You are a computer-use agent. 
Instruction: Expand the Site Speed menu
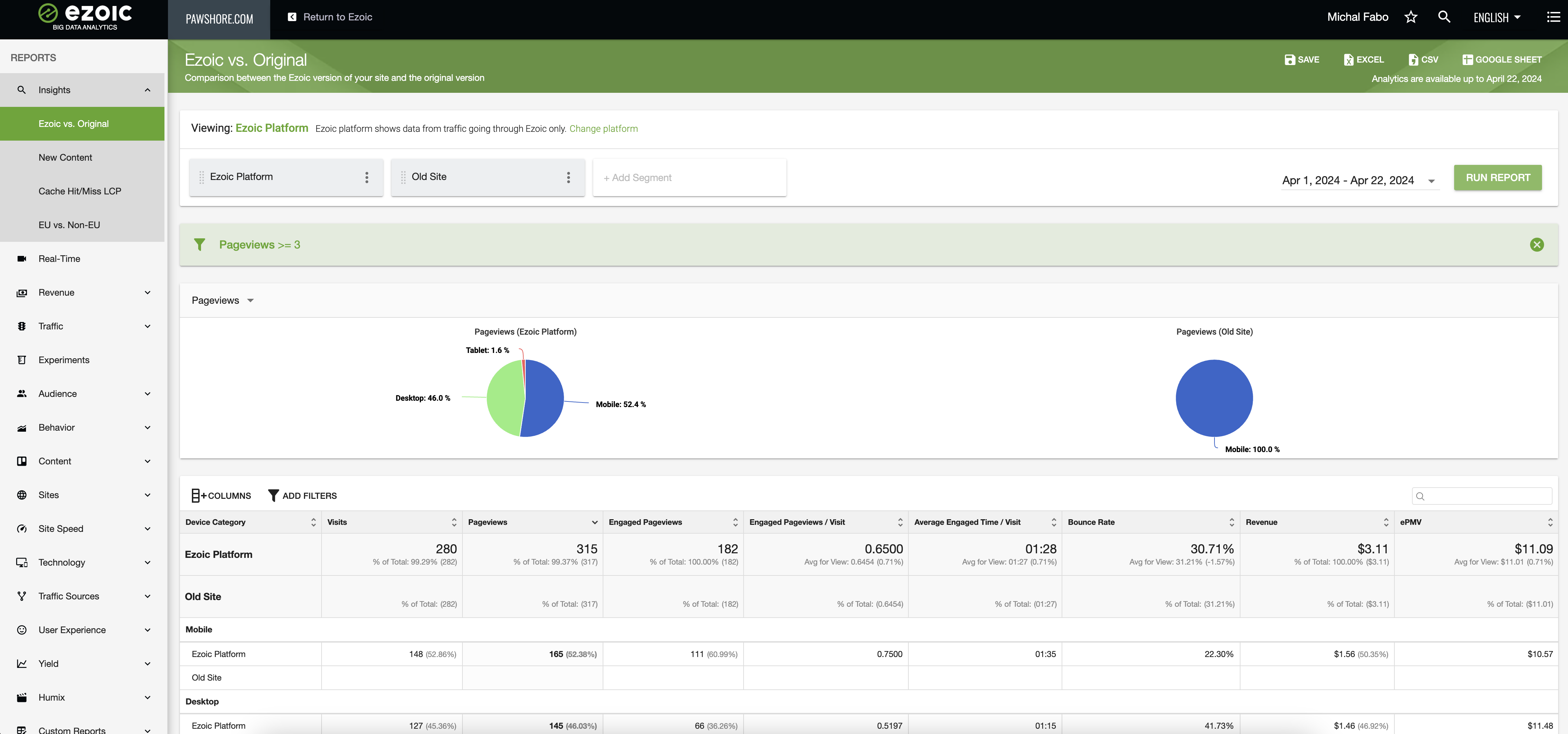point(147,529)
